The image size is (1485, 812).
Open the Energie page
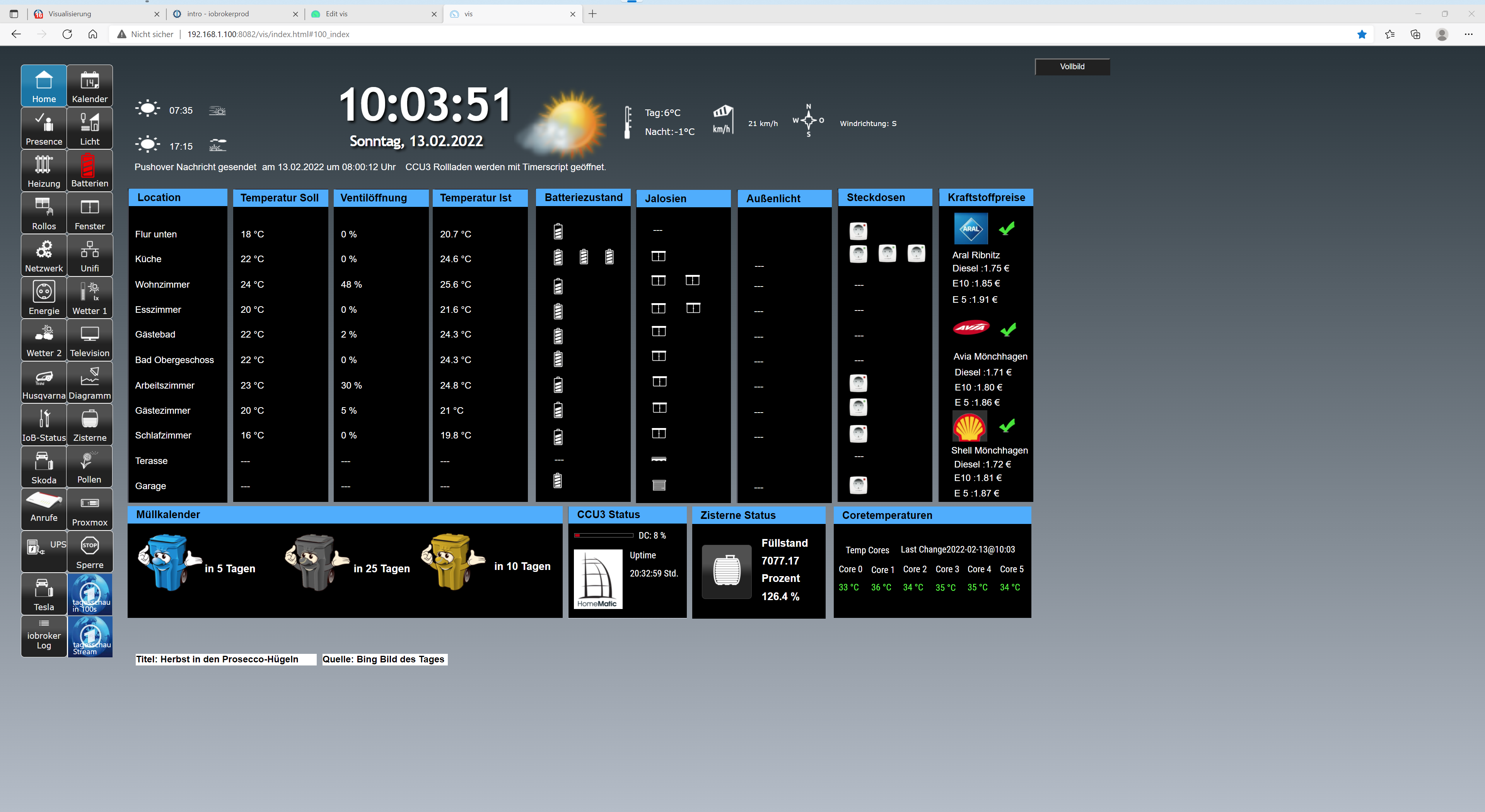[x=44, y=297]
